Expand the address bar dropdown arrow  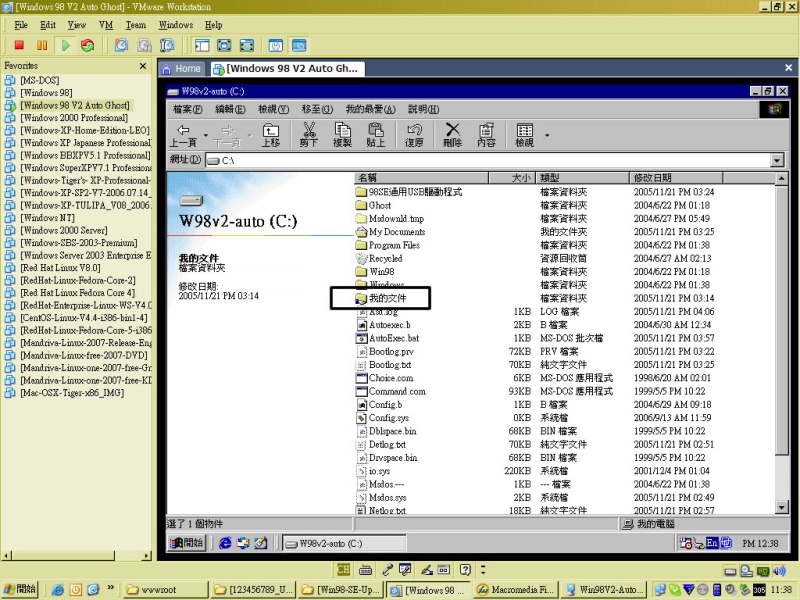click(777, 160)
